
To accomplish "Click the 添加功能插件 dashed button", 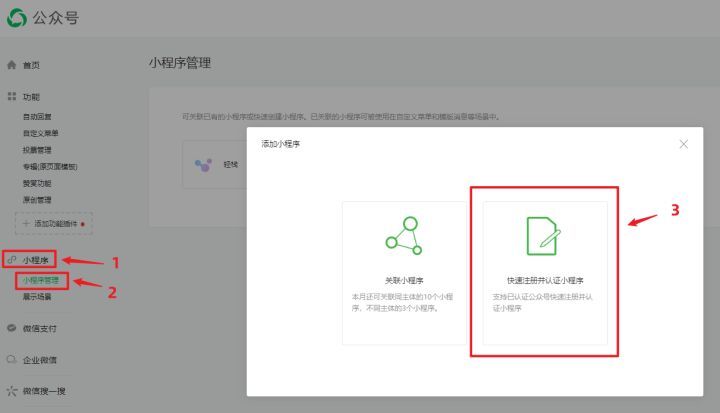I will pyautogui.click(x=54, y=224).
